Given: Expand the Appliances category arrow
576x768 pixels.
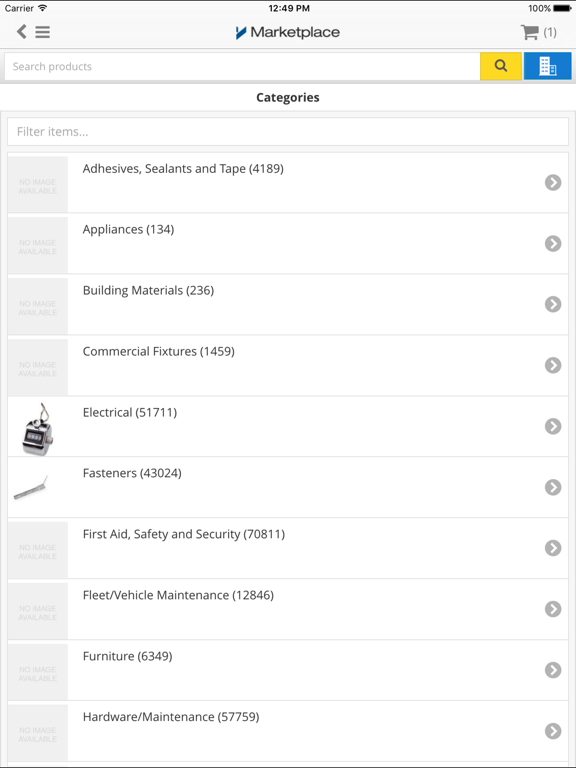Looking at the screenshot, I should [553, 243].
